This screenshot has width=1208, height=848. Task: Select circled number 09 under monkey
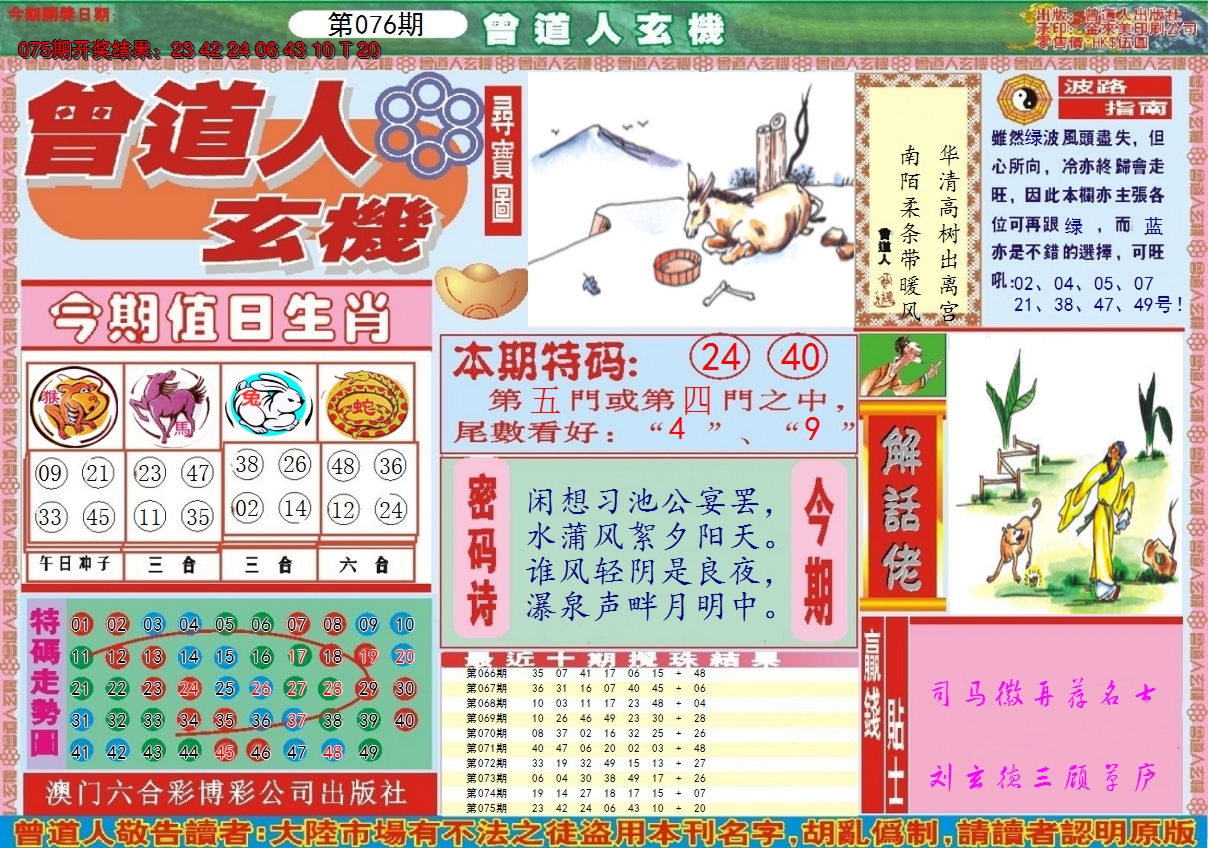(x=50, y=474)
